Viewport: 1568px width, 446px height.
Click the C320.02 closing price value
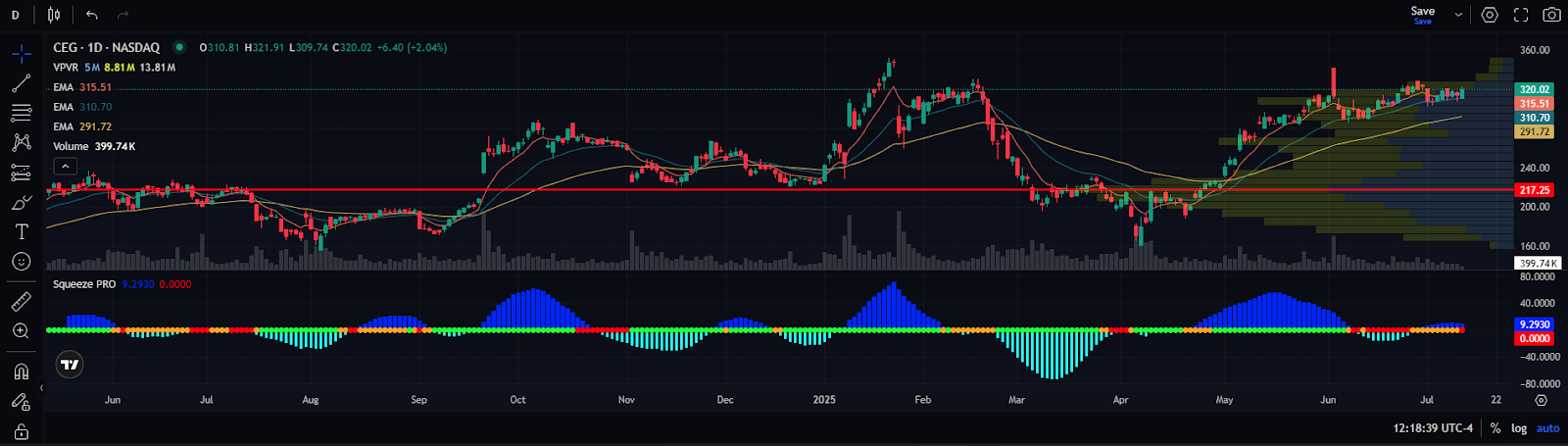tap(352, 47)
